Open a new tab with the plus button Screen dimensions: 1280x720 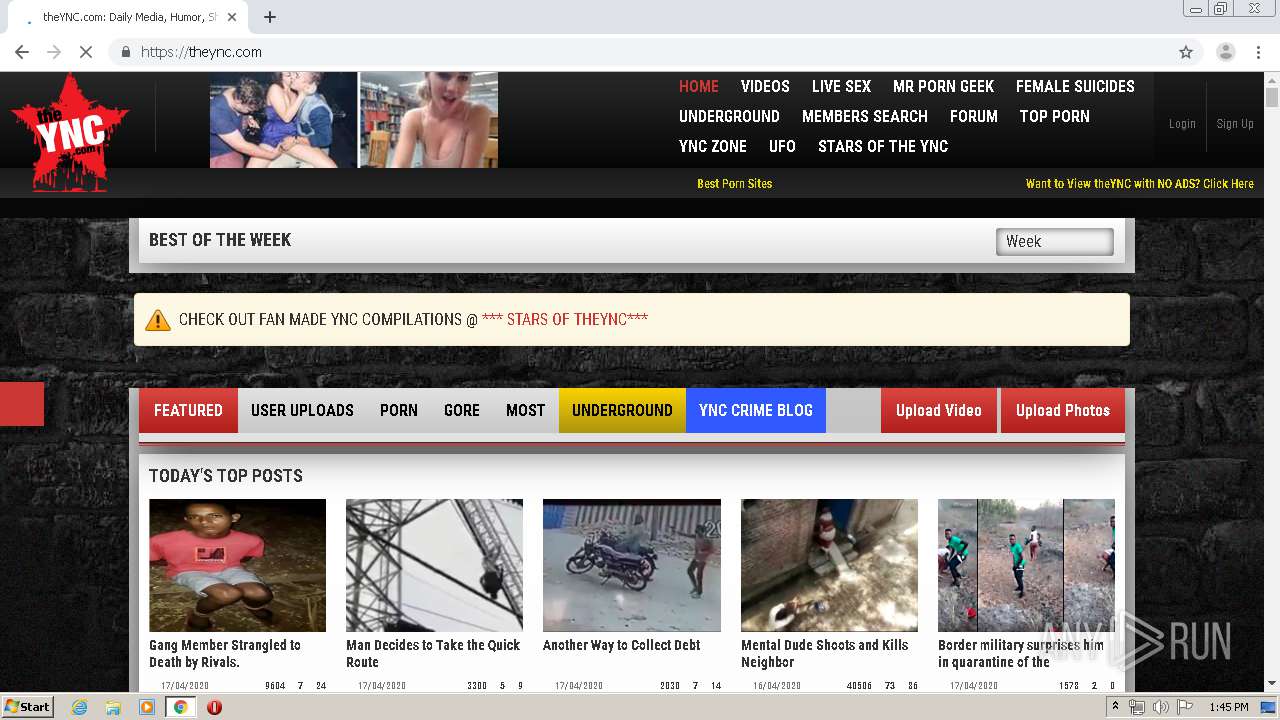point(270,17)
